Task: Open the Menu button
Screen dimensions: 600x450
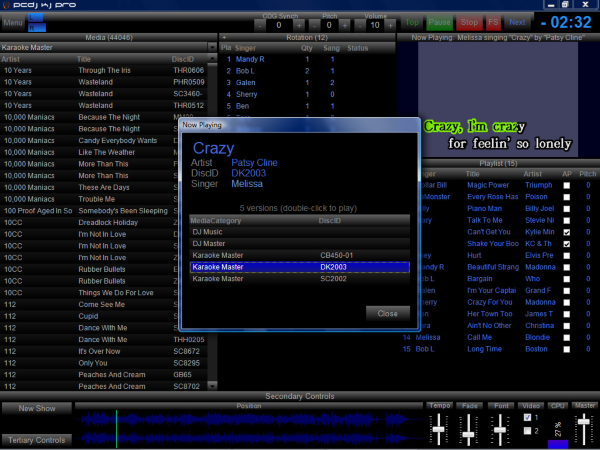Action: pos(14,21)
